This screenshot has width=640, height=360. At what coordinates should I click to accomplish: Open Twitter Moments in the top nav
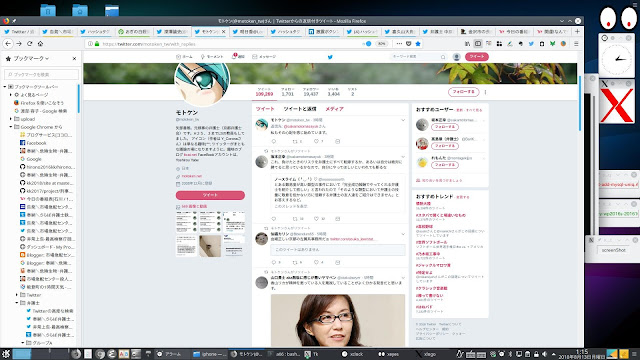point(212,57)
